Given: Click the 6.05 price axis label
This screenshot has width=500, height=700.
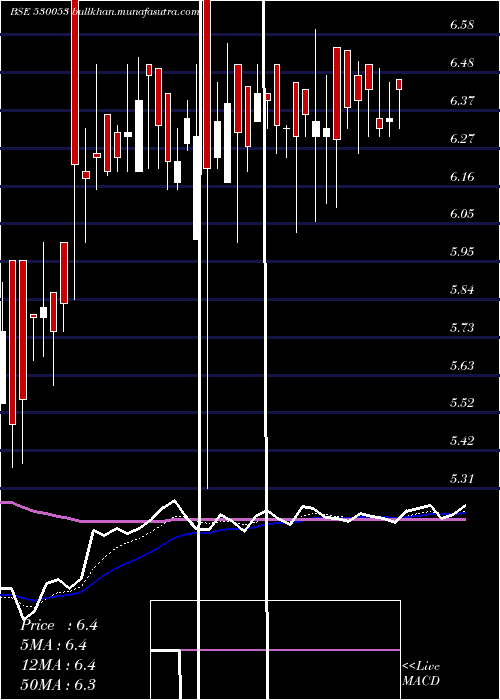Looking at the screenshot, I should pos(461,214).
